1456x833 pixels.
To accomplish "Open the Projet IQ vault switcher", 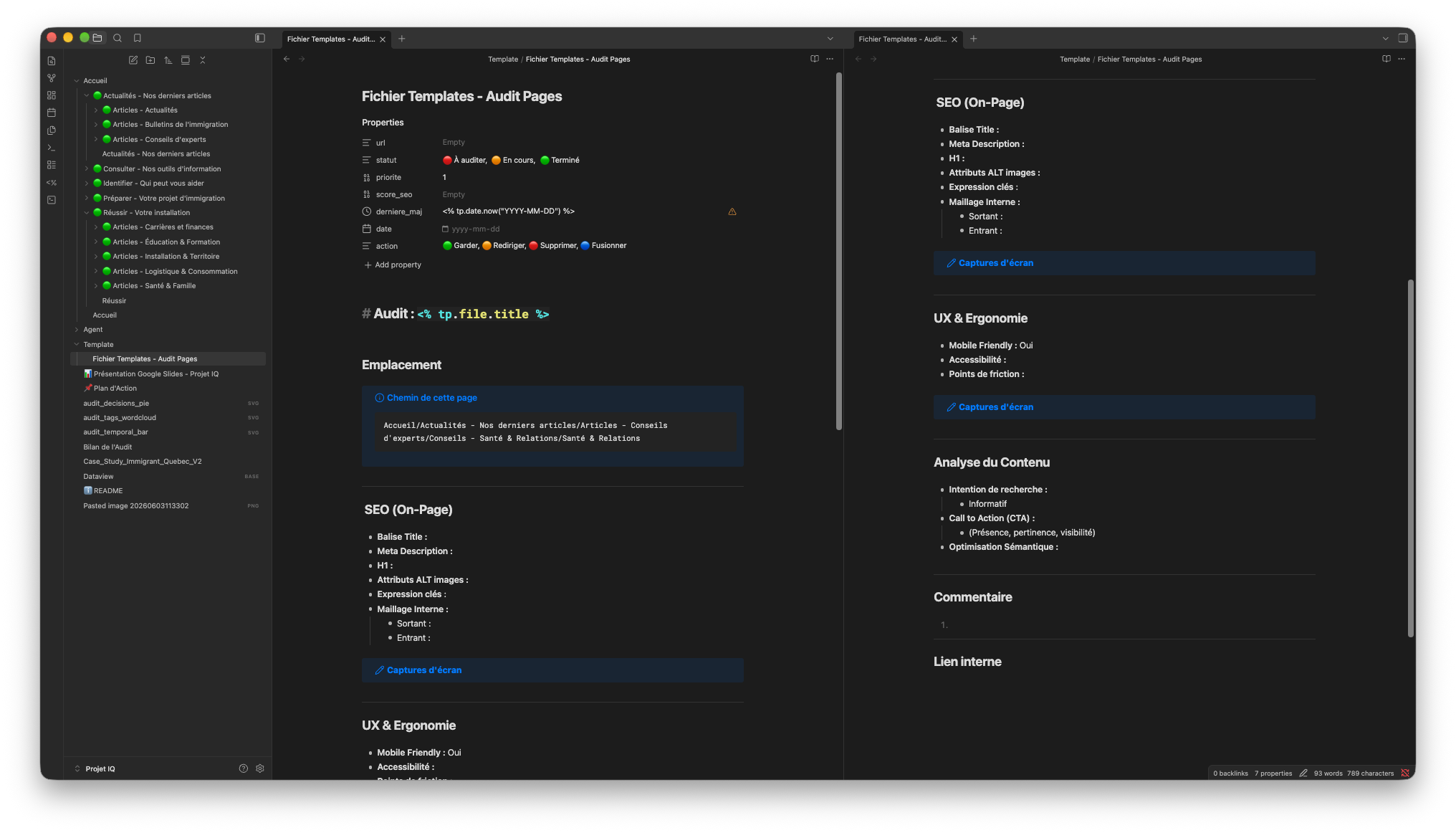I will [x=95, y=768].
